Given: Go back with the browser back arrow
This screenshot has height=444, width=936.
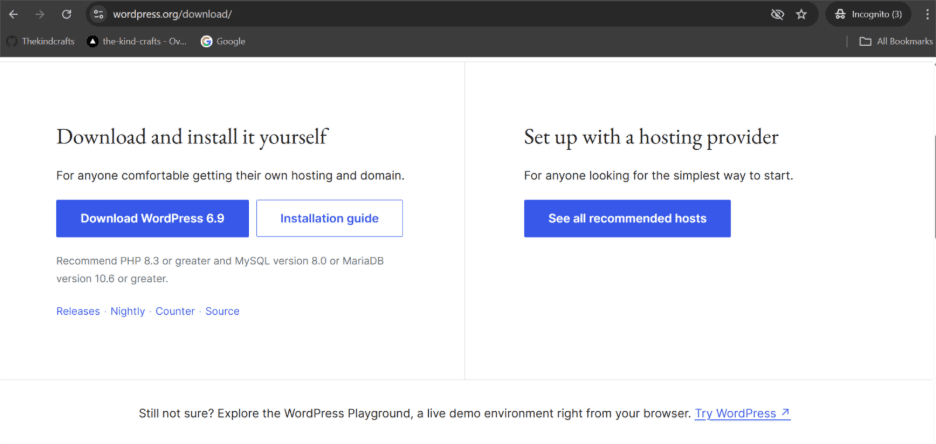Looking at the screenshot, I should point(13,14).
